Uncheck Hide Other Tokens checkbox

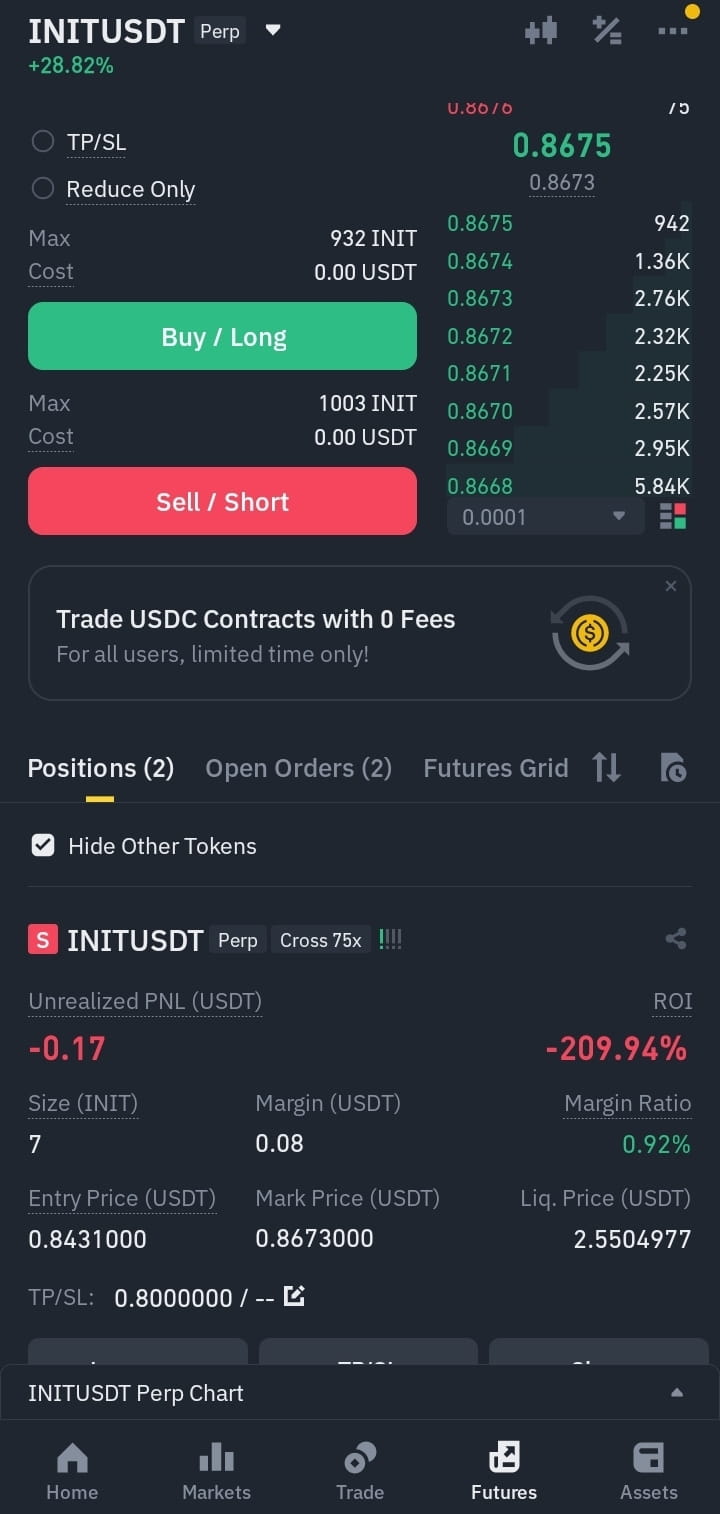point(43,845)
